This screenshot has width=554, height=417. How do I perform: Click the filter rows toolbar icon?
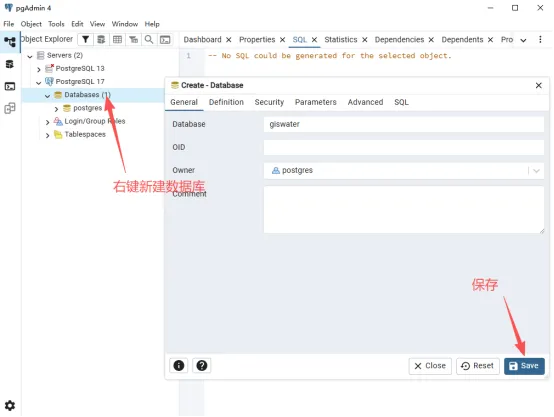pyautogui.click(x=86, y=40)
